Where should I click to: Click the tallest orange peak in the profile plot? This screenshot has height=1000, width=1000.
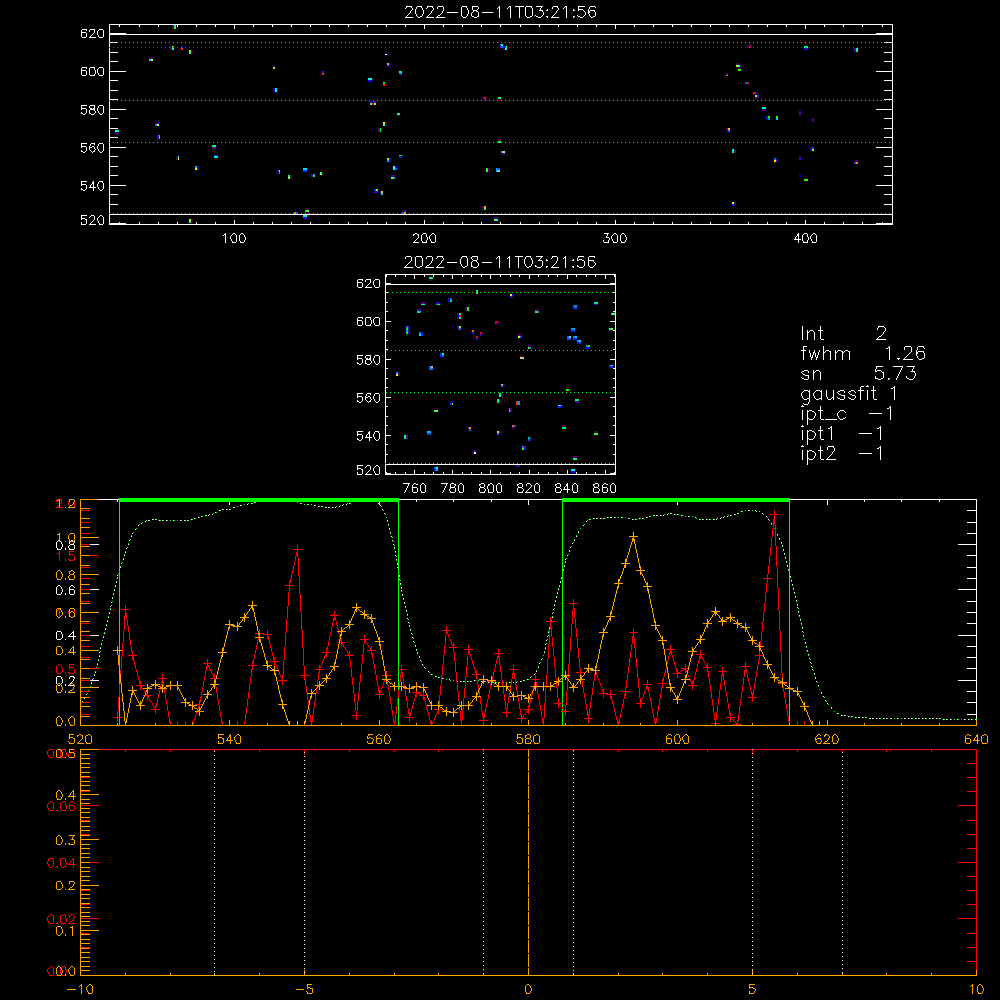pyautogui.click(x=633, y=537)
